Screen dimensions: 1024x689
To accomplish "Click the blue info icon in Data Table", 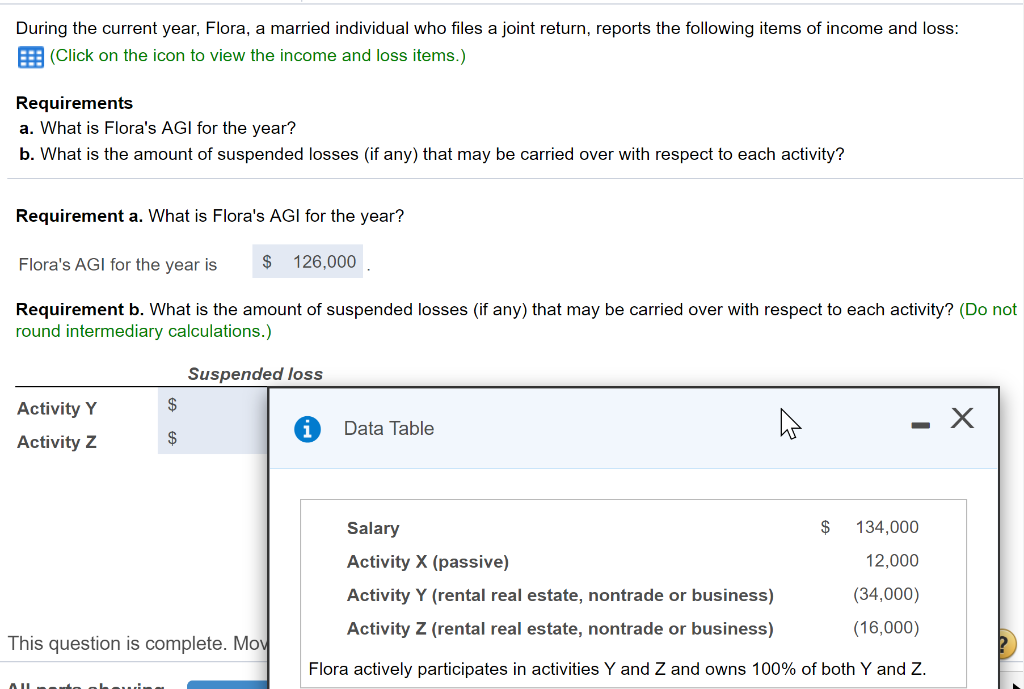I will point(308,429).
